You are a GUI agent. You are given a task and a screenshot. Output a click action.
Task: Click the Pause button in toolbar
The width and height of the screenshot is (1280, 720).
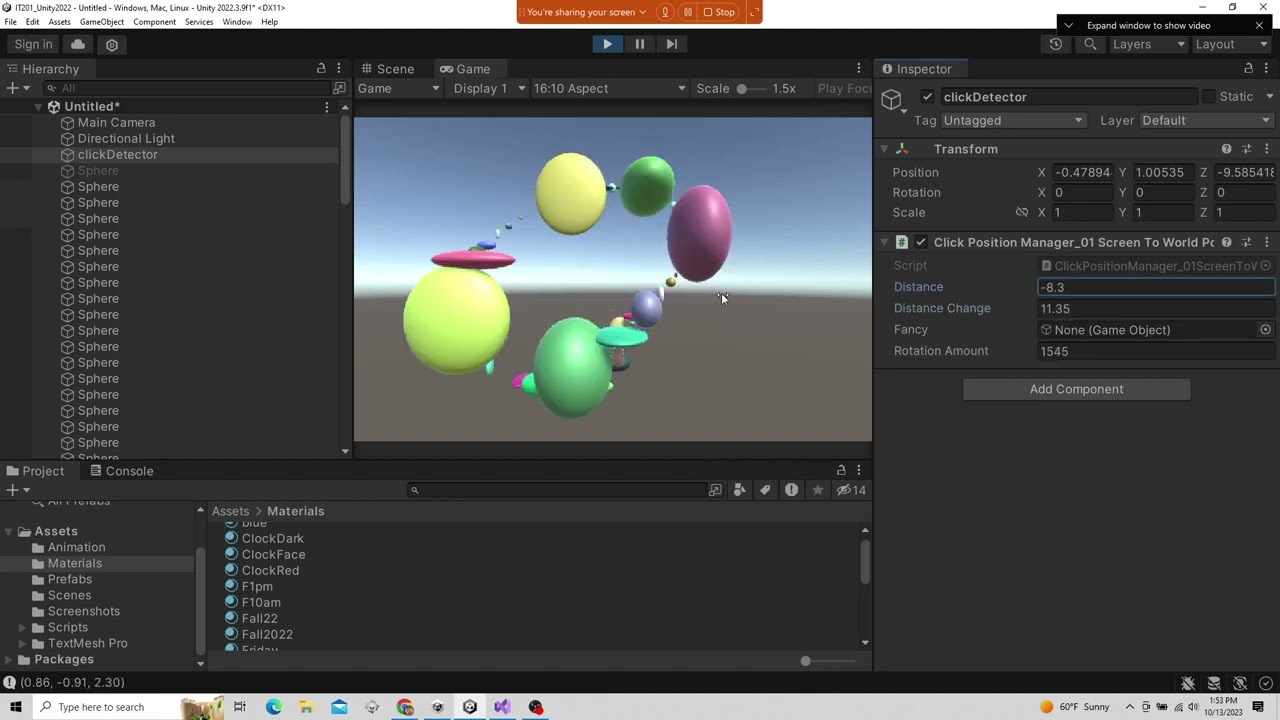(x=639, y=44)
